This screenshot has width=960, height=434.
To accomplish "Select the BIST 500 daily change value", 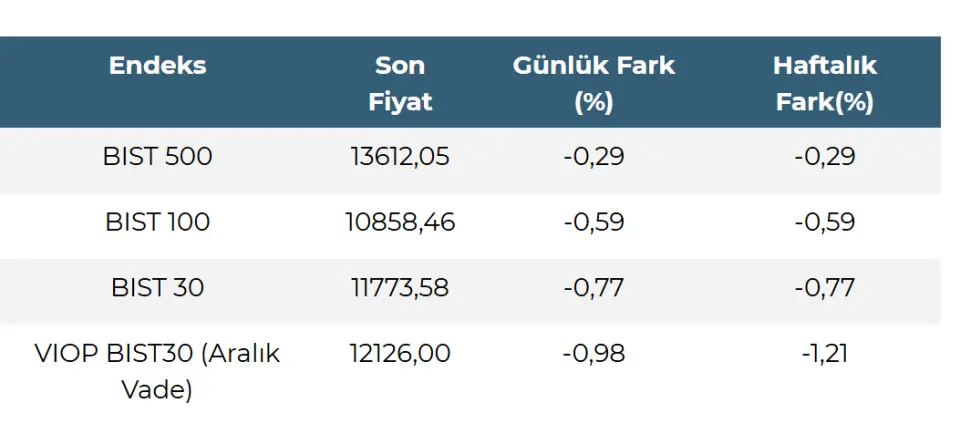I will [x=594, y=156].
